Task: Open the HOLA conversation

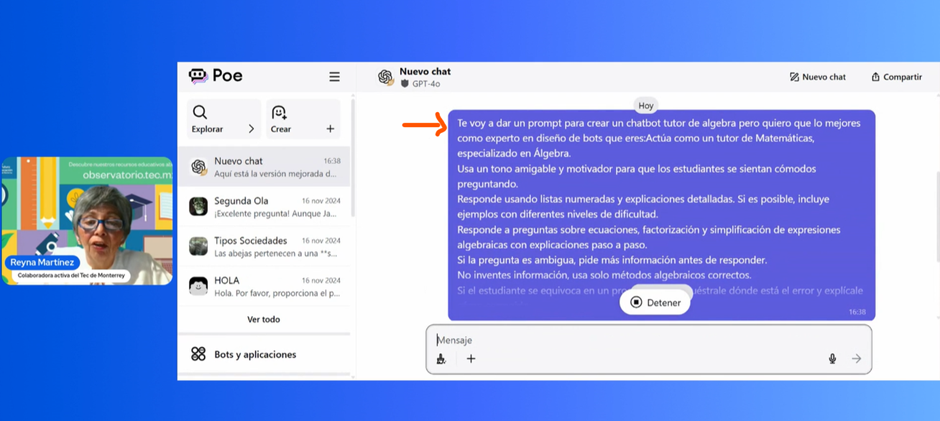Action: pos(264,286)
